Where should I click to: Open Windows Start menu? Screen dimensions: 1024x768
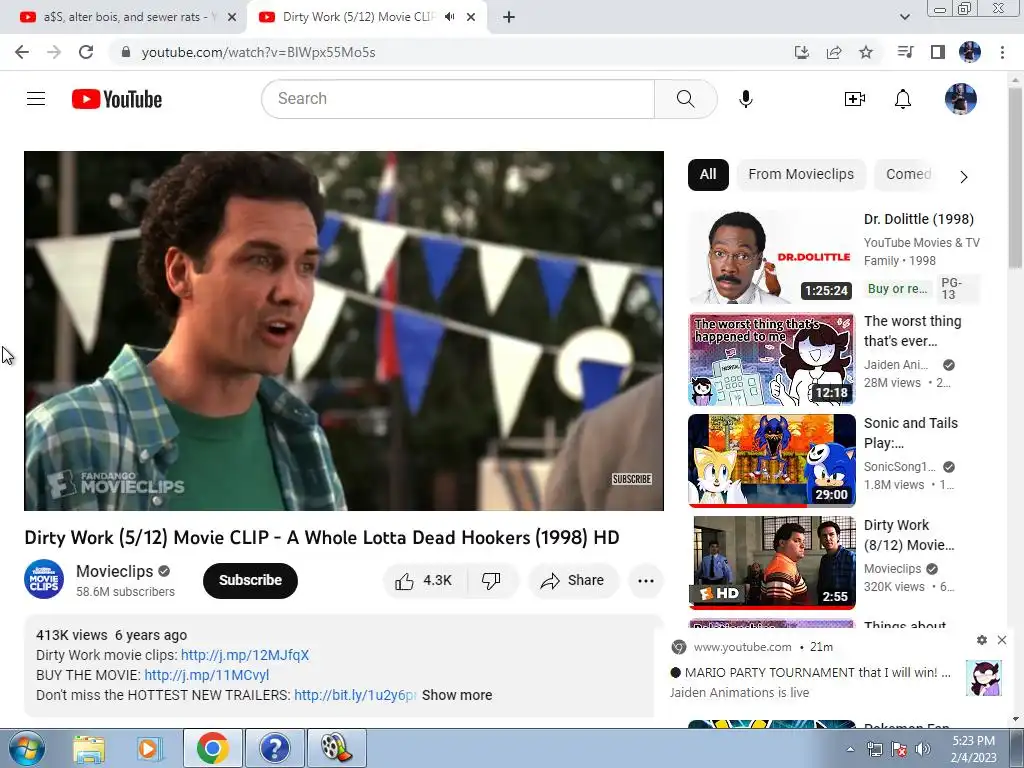click(x=27, y=748)
